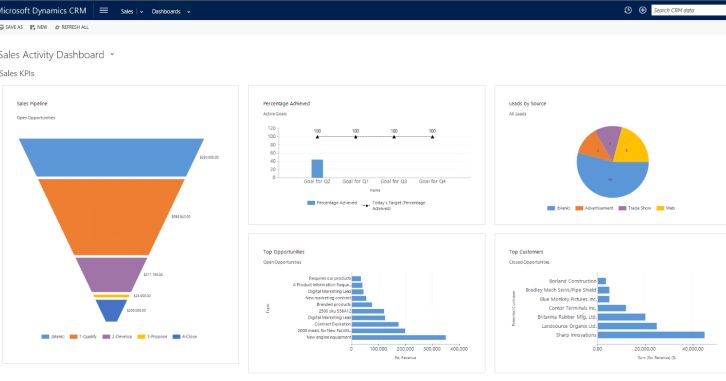Click the Percentage Achieved chart title
Screen dimensions: 726x381
(x=286, y=104)
